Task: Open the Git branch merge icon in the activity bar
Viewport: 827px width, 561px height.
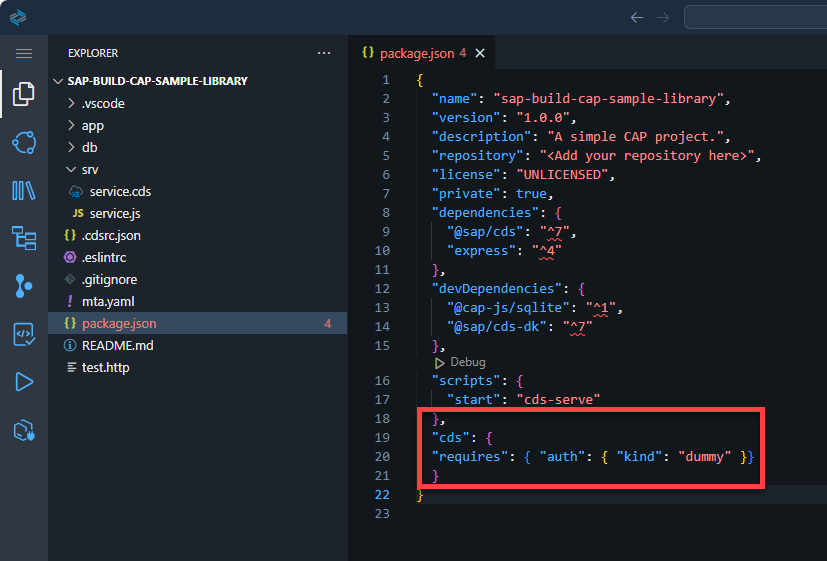Action: [24, 286]
